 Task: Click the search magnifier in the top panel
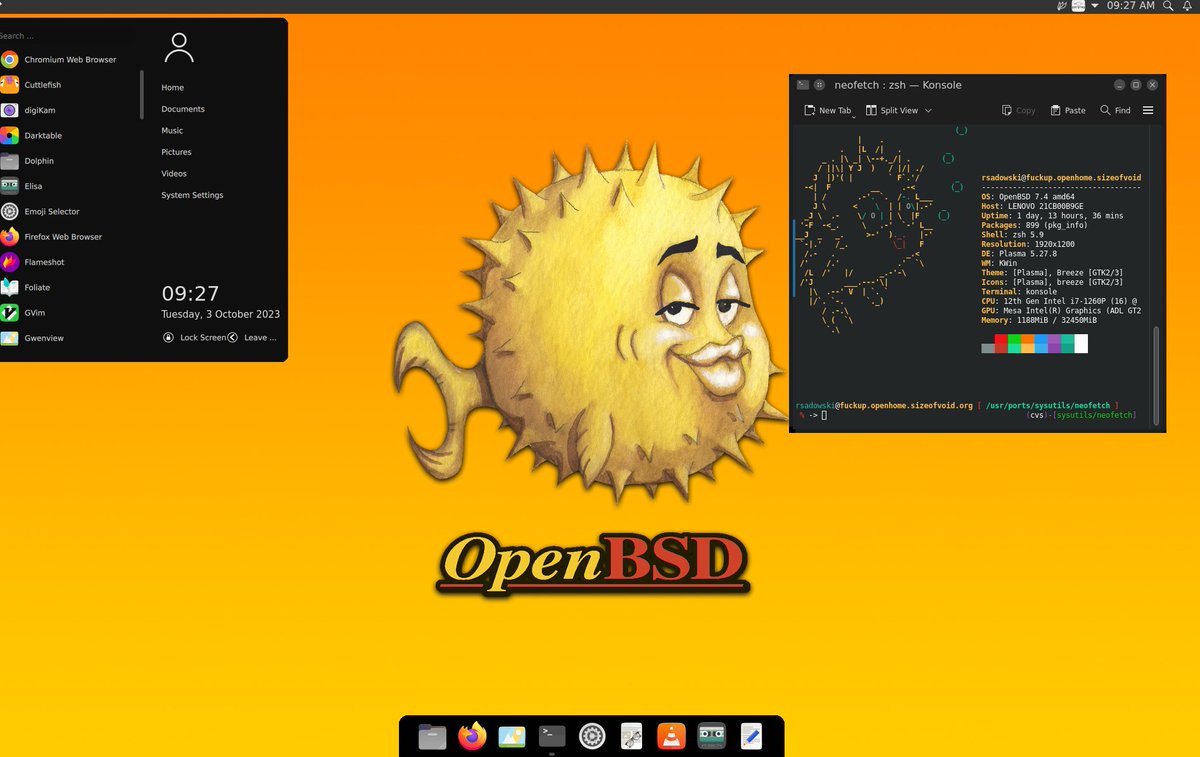[1168, 6]
